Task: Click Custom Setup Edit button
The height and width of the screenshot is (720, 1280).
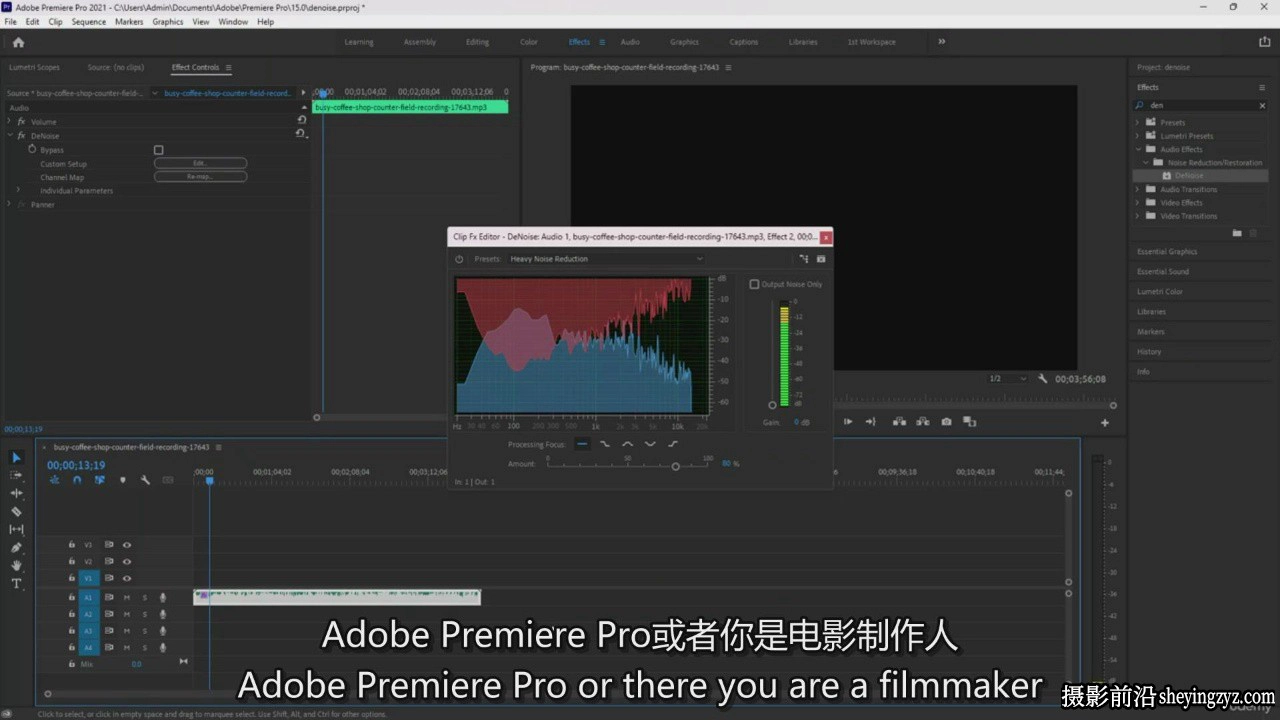Action: [x=200, y=163]
